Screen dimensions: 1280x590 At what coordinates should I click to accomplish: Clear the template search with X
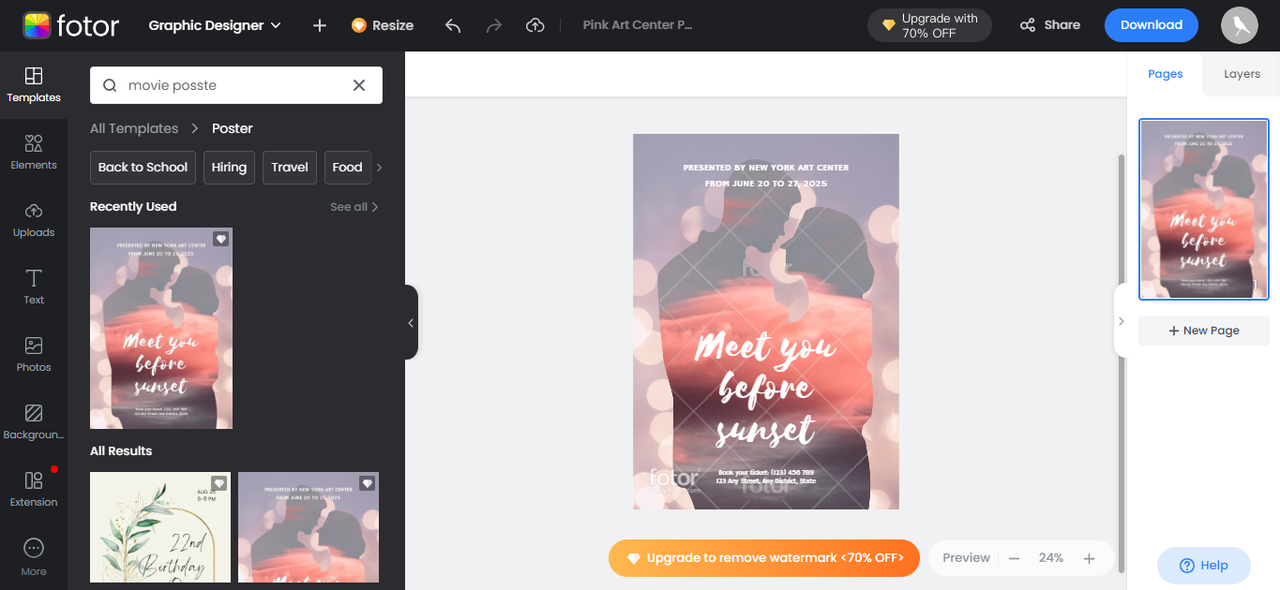(x=359, y=85)
